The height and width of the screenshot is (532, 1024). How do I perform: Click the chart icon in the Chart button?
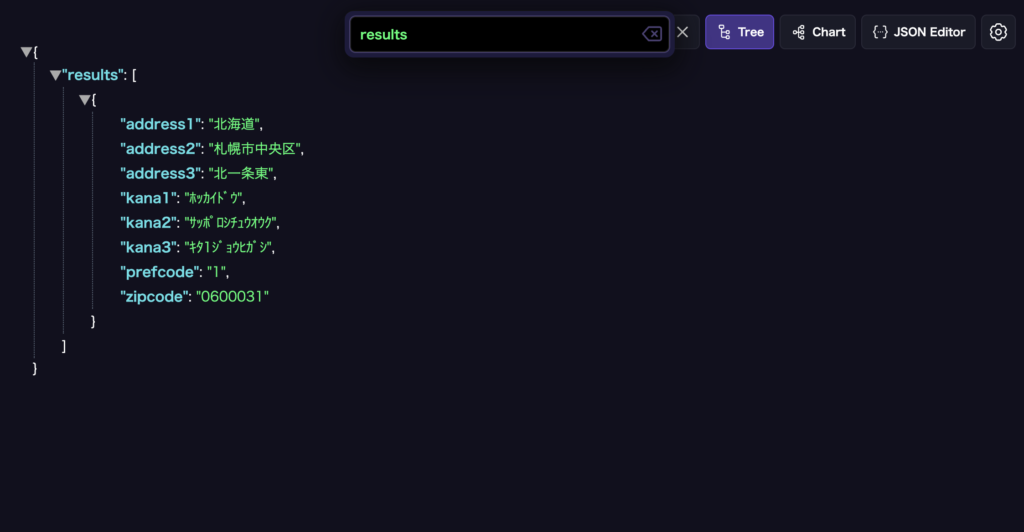(798, 32)
